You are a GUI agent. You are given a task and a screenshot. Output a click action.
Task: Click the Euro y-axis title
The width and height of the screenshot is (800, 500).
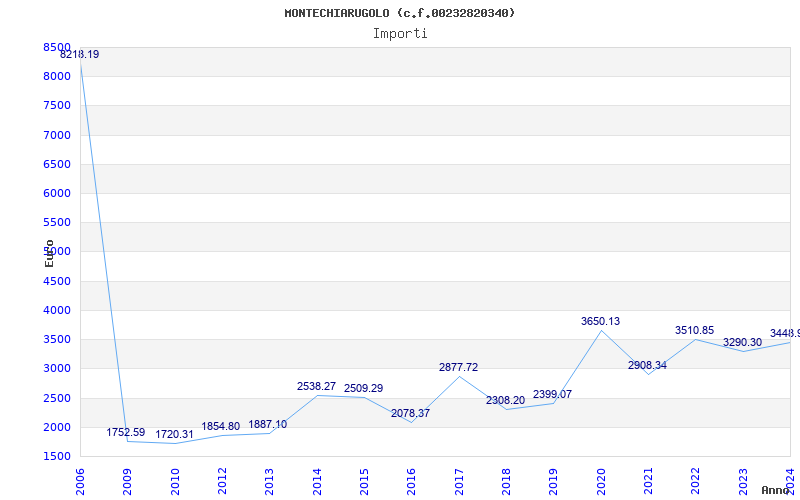tap(49, 253)
